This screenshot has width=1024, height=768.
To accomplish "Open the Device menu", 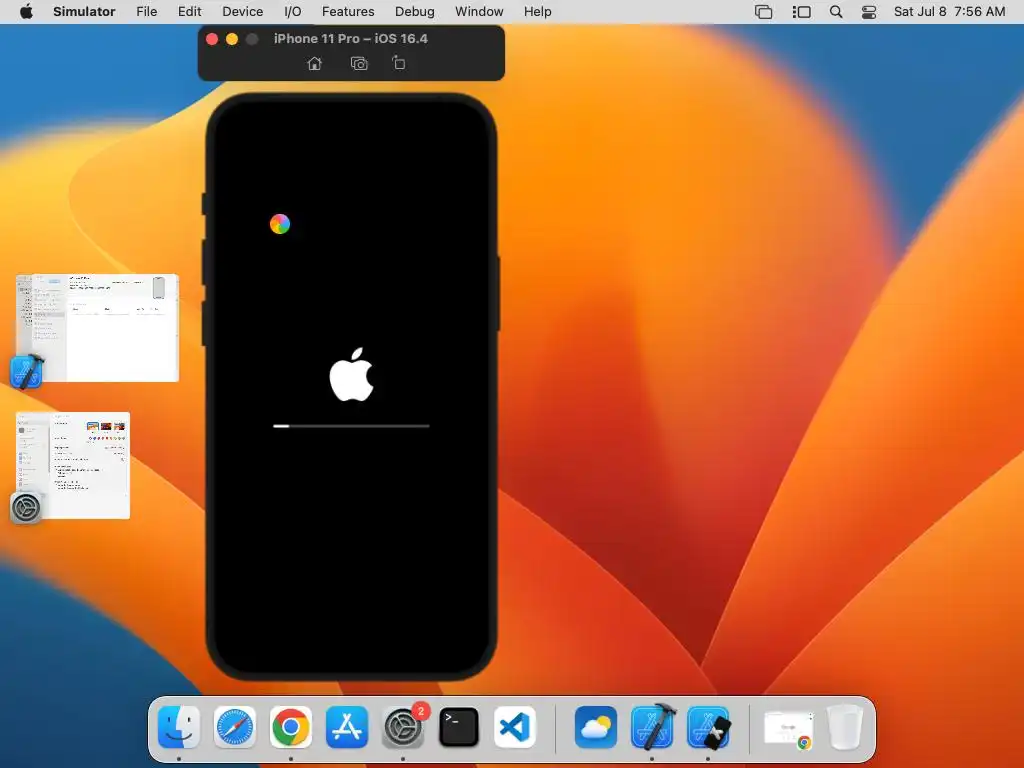I will [242, 12].
